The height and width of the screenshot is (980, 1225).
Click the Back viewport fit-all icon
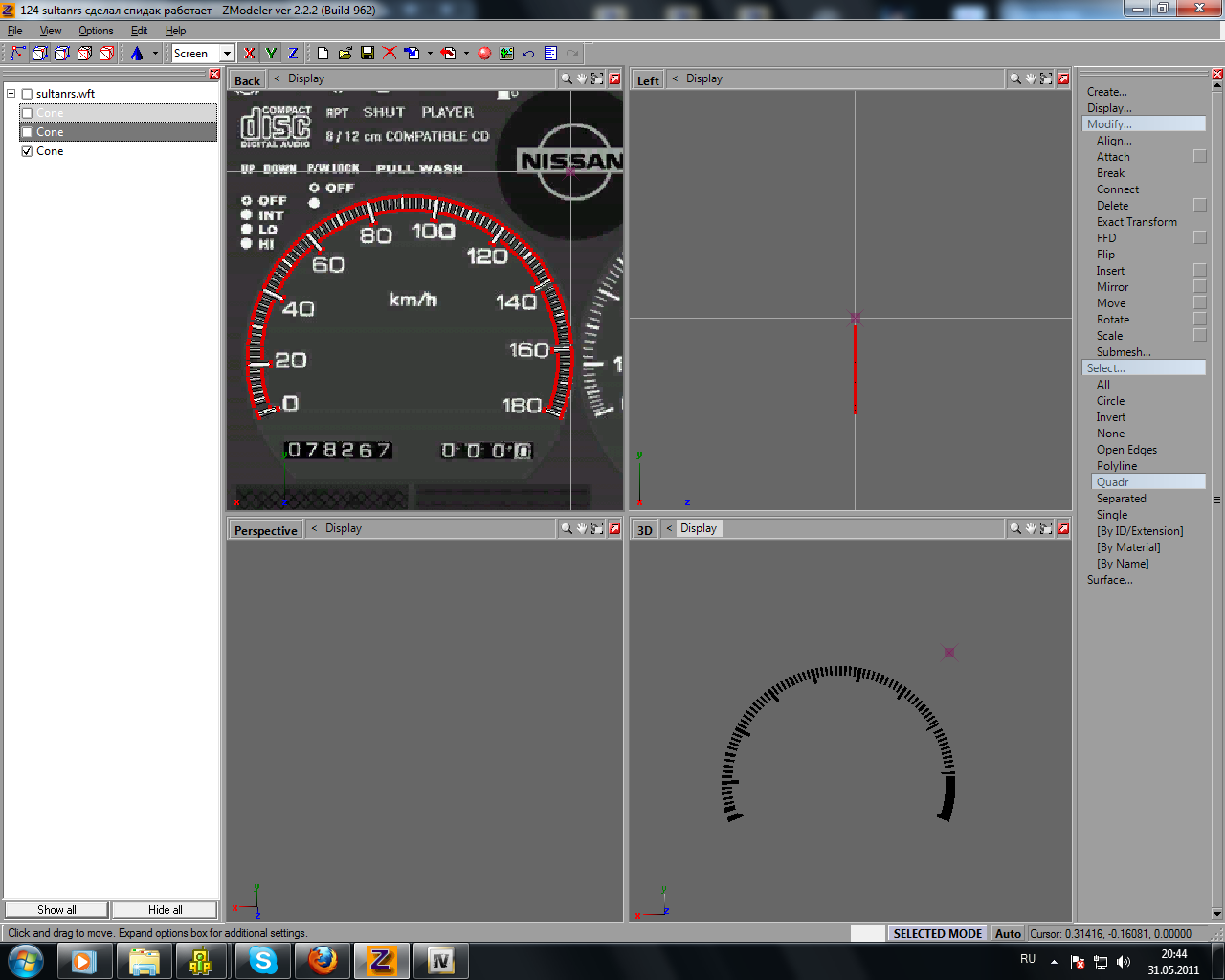[597, 79]
